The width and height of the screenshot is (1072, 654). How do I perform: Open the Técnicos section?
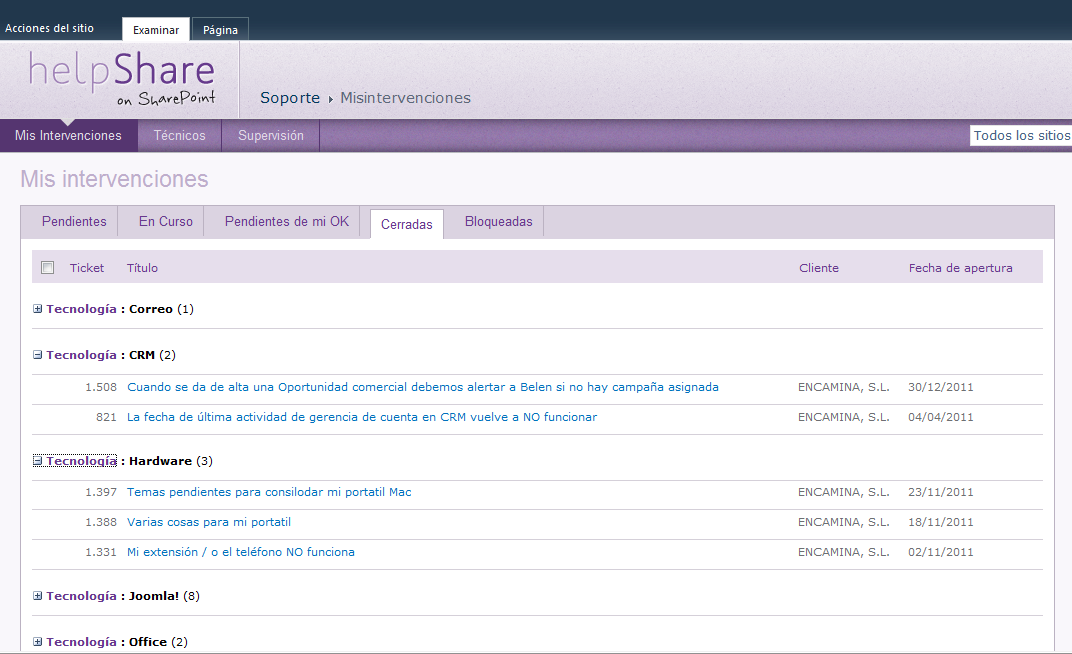pyautogui.click(x=179, y=135)
